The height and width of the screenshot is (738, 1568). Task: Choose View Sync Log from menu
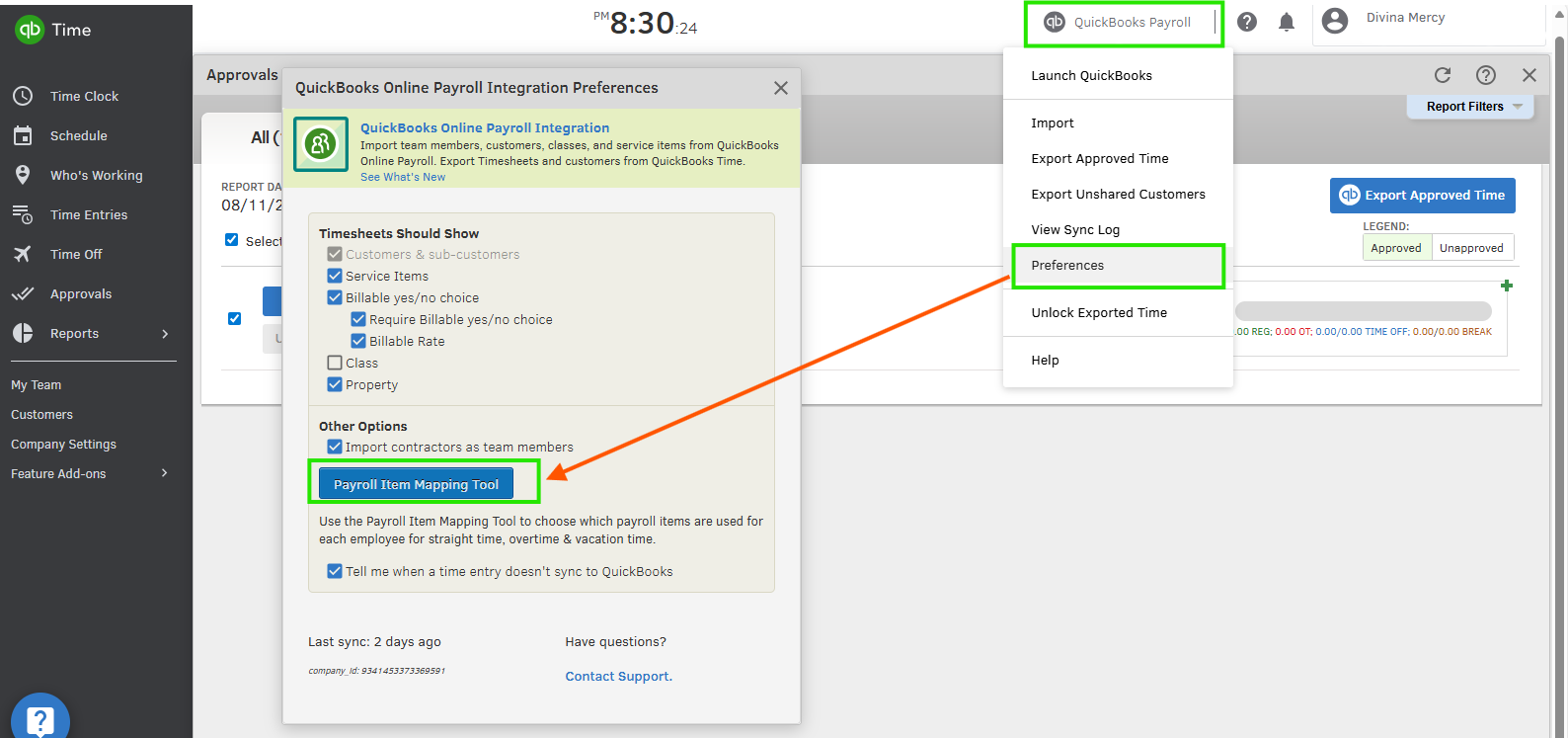point(1075,230)
